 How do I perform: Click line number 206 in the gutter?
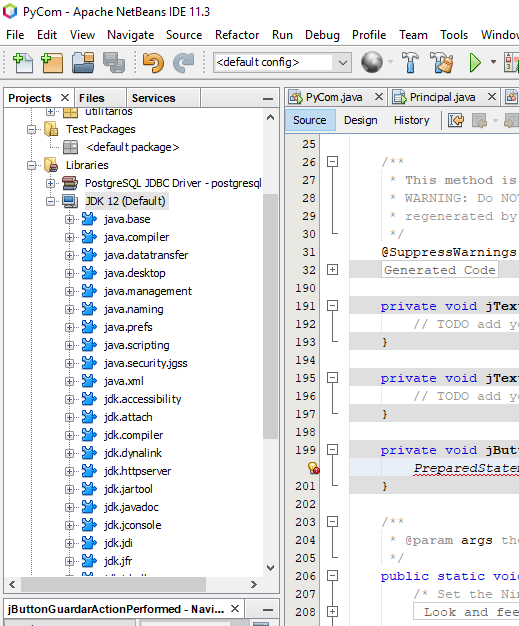coord(305,576)
